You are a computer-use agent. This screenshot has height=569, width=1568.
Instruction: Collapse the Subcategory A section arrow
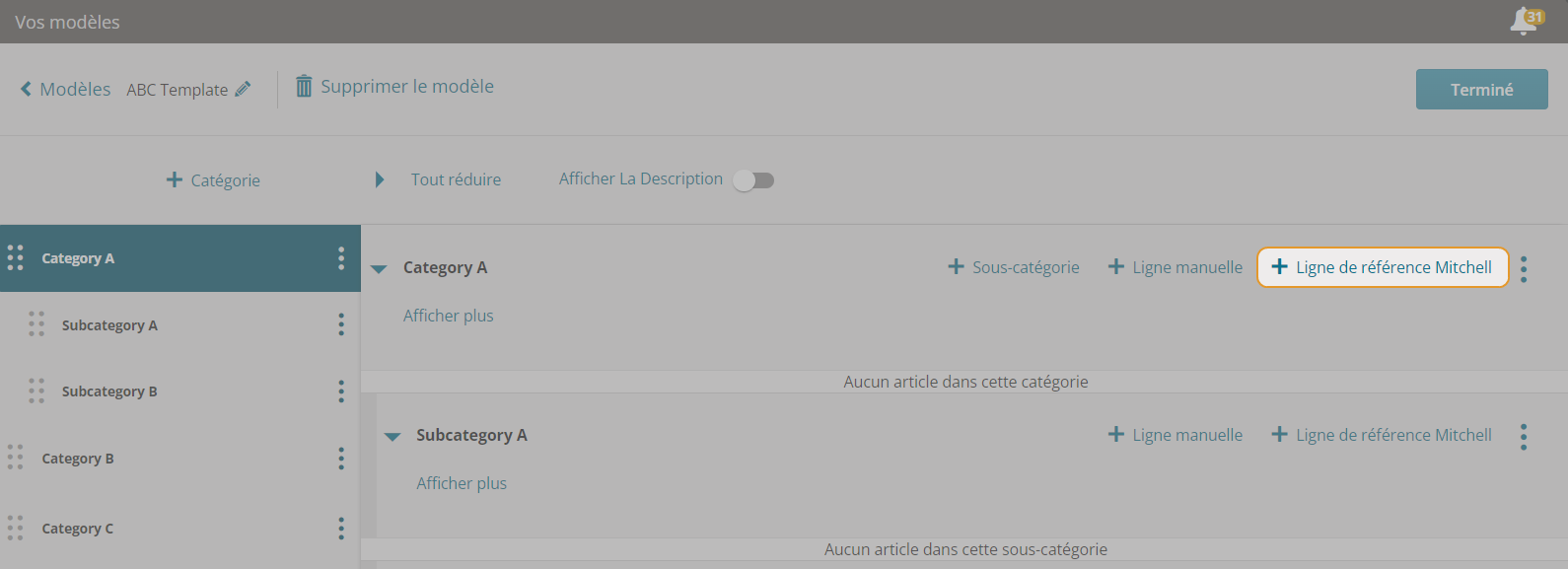(392, 436)
